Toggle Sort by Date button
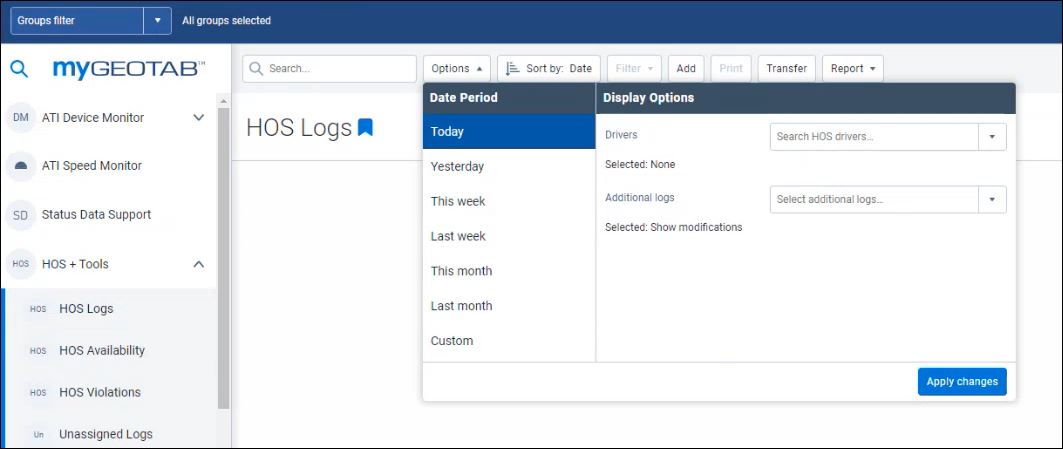This screenshot has height=449, width=1063. click(549, 69)
